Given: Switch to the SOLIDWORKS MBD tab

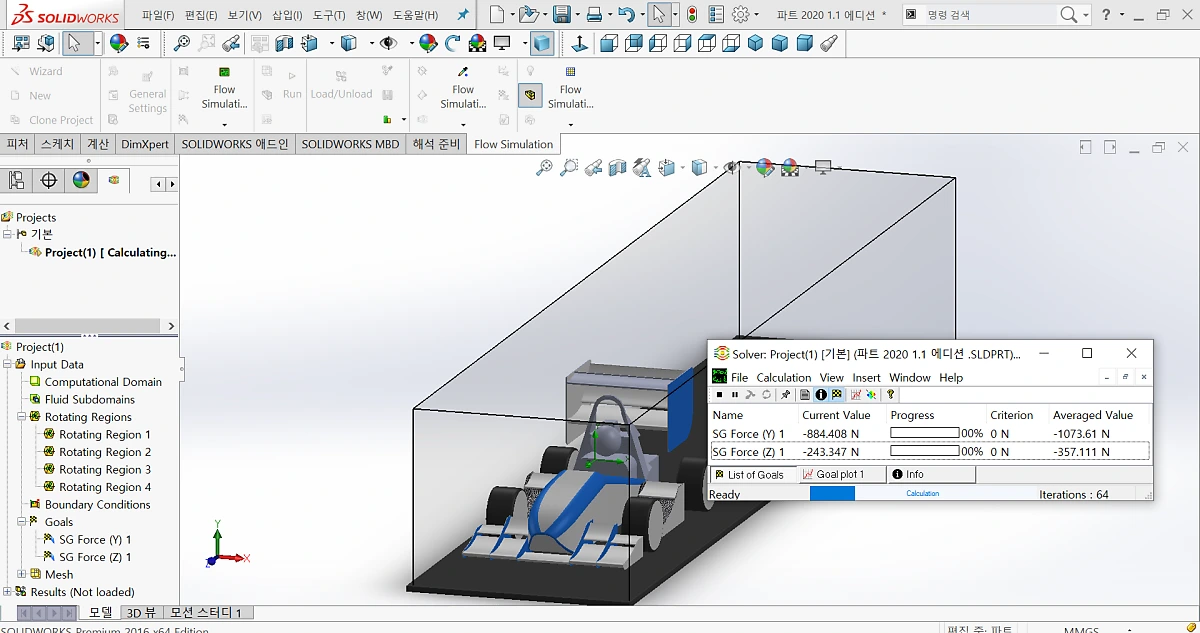Looking at the screenshot, I should 350,144.
